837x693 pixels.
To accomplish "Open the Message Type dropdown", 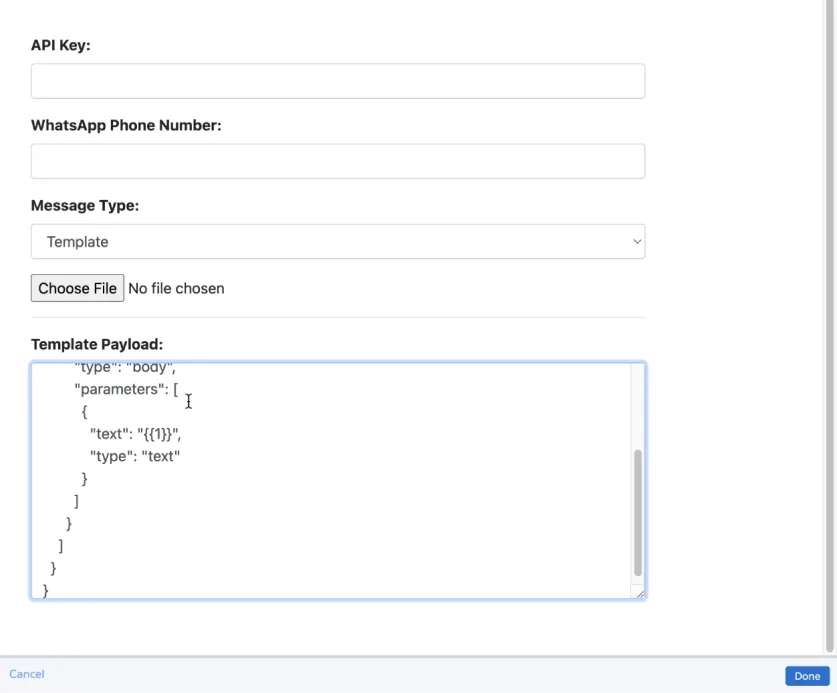I will tap(337, 241).
